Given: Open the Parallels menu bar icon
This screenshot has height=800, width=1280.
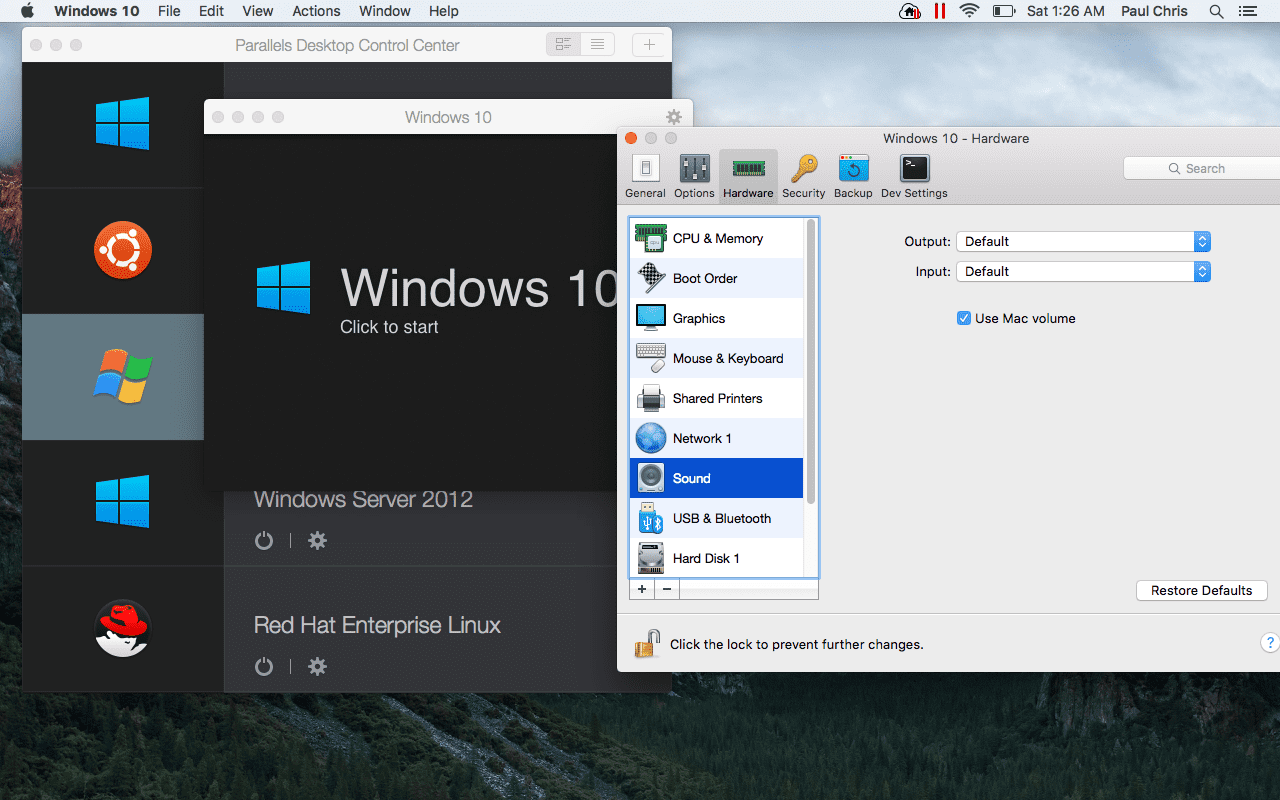Looking at the screenshot, I should pos(938,11).
